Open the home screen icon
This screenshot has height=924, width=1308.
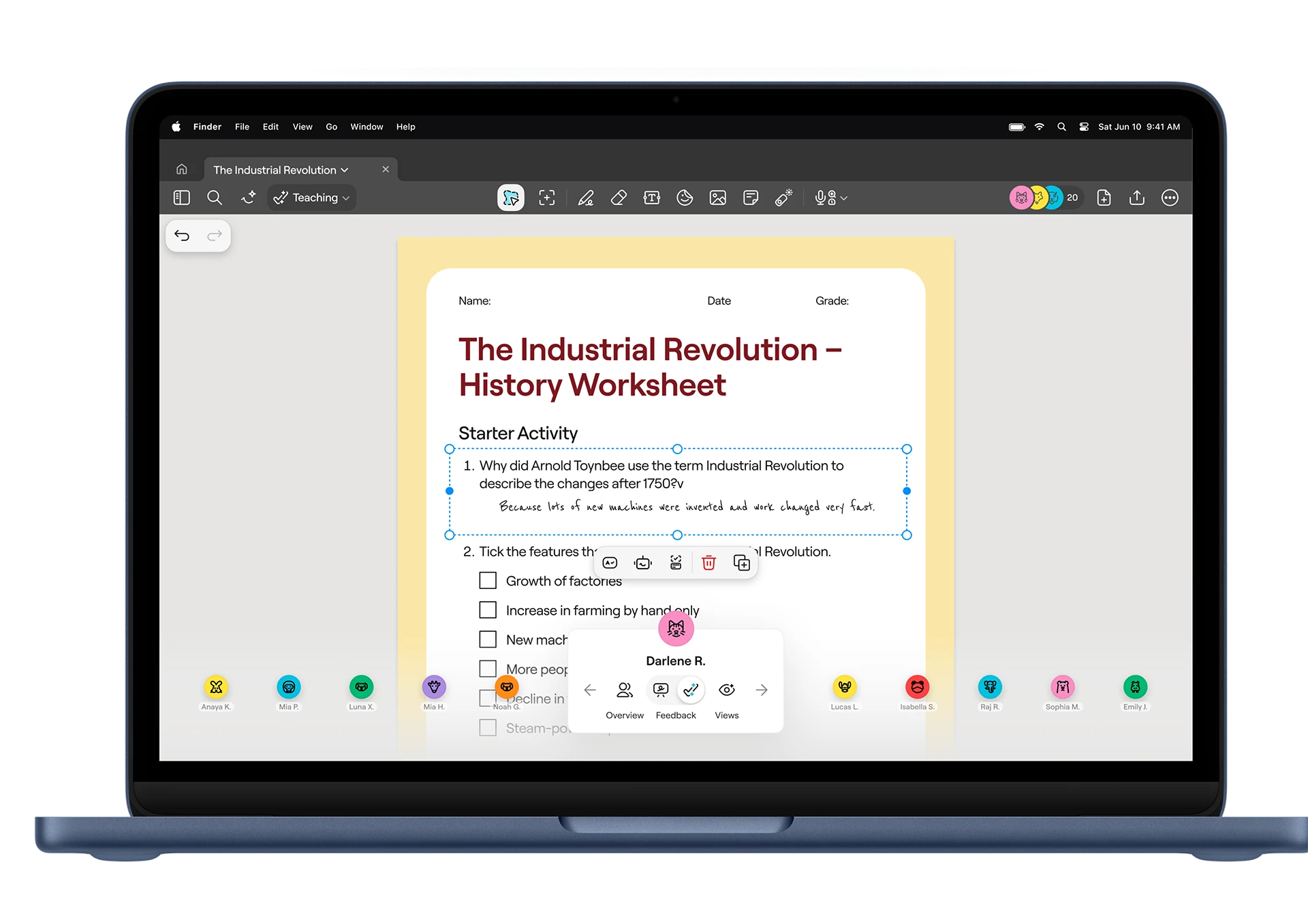coord(181,170)
